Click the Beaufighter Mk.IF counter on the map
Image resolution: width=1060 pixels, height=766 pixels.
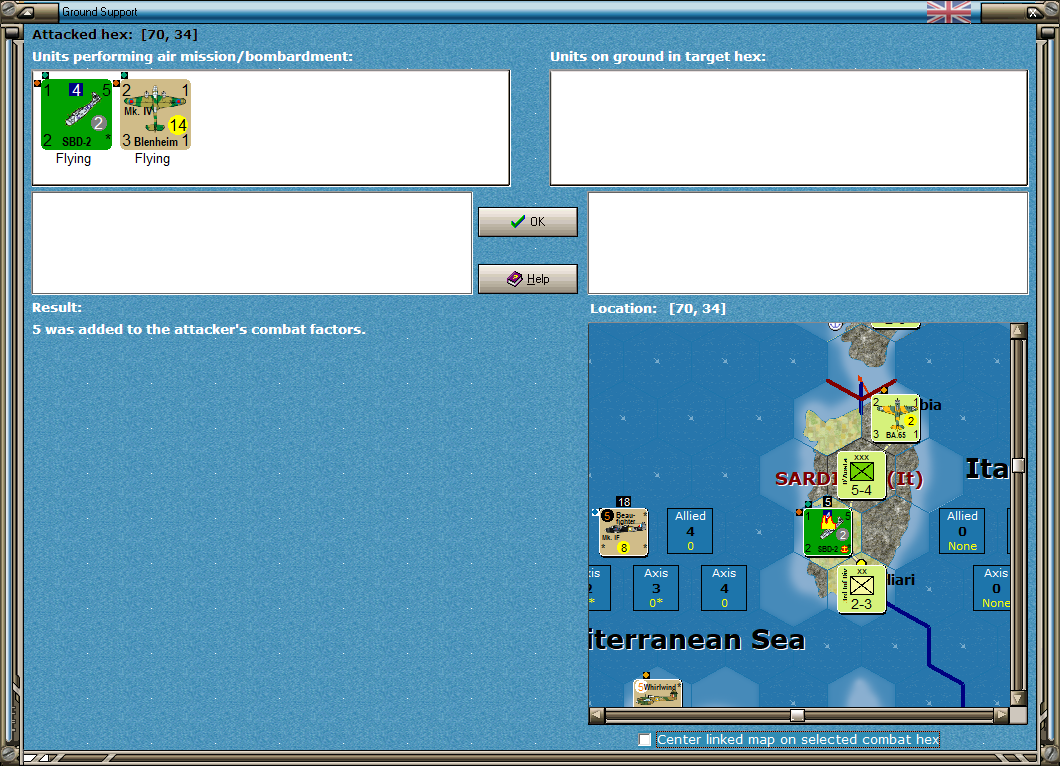[624, 531]
